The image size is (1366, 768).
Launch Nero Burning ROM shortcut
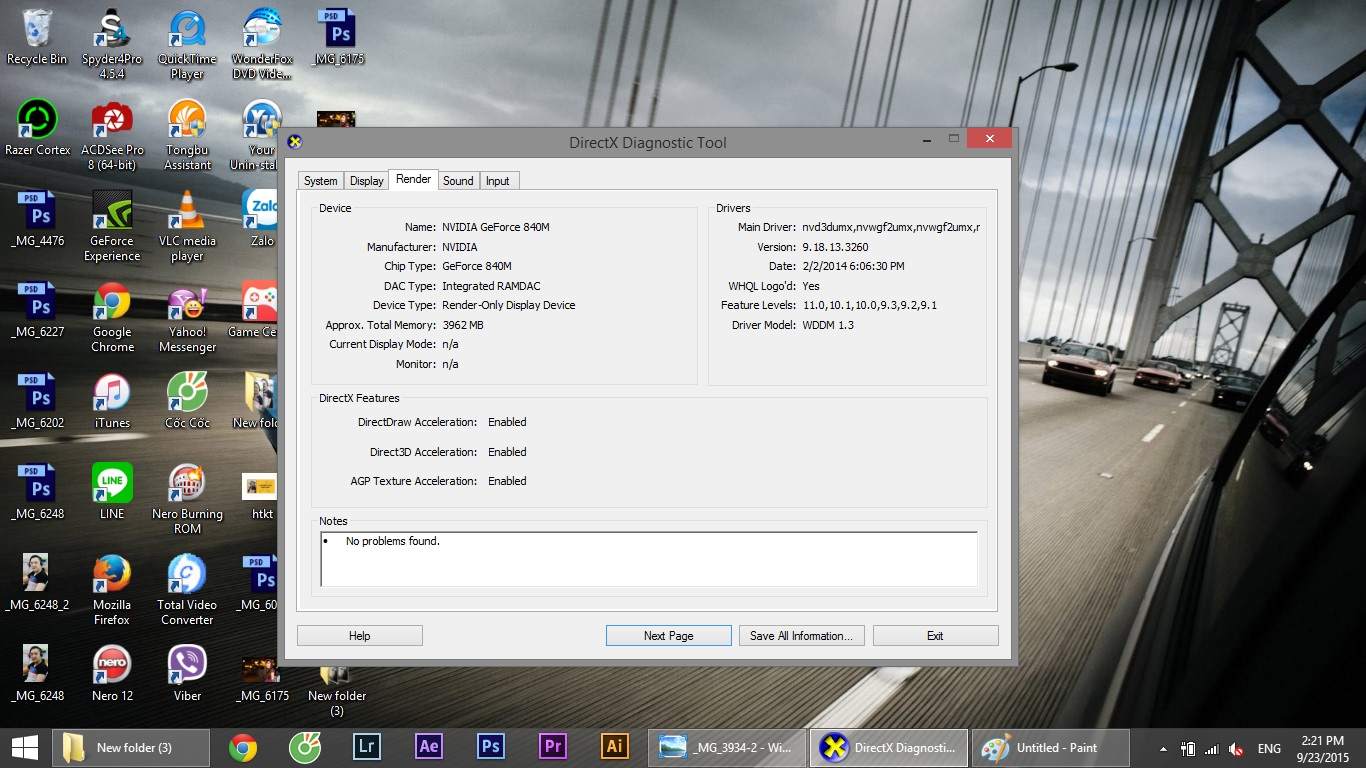[x=187, y=499]
